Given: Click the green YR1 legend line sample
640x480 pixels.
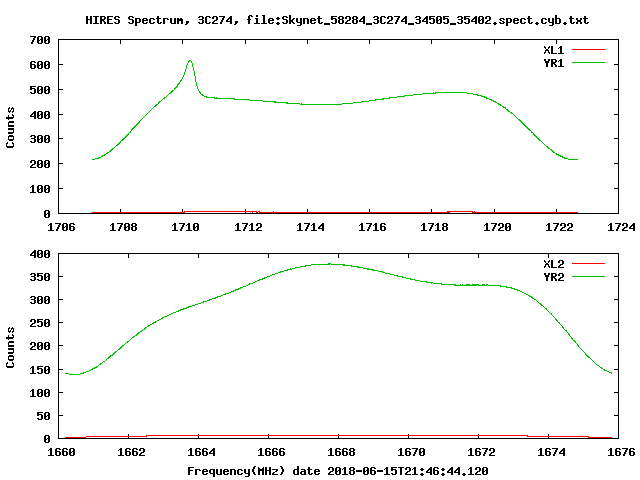Looking at the screenshot, I should (588, 63).
